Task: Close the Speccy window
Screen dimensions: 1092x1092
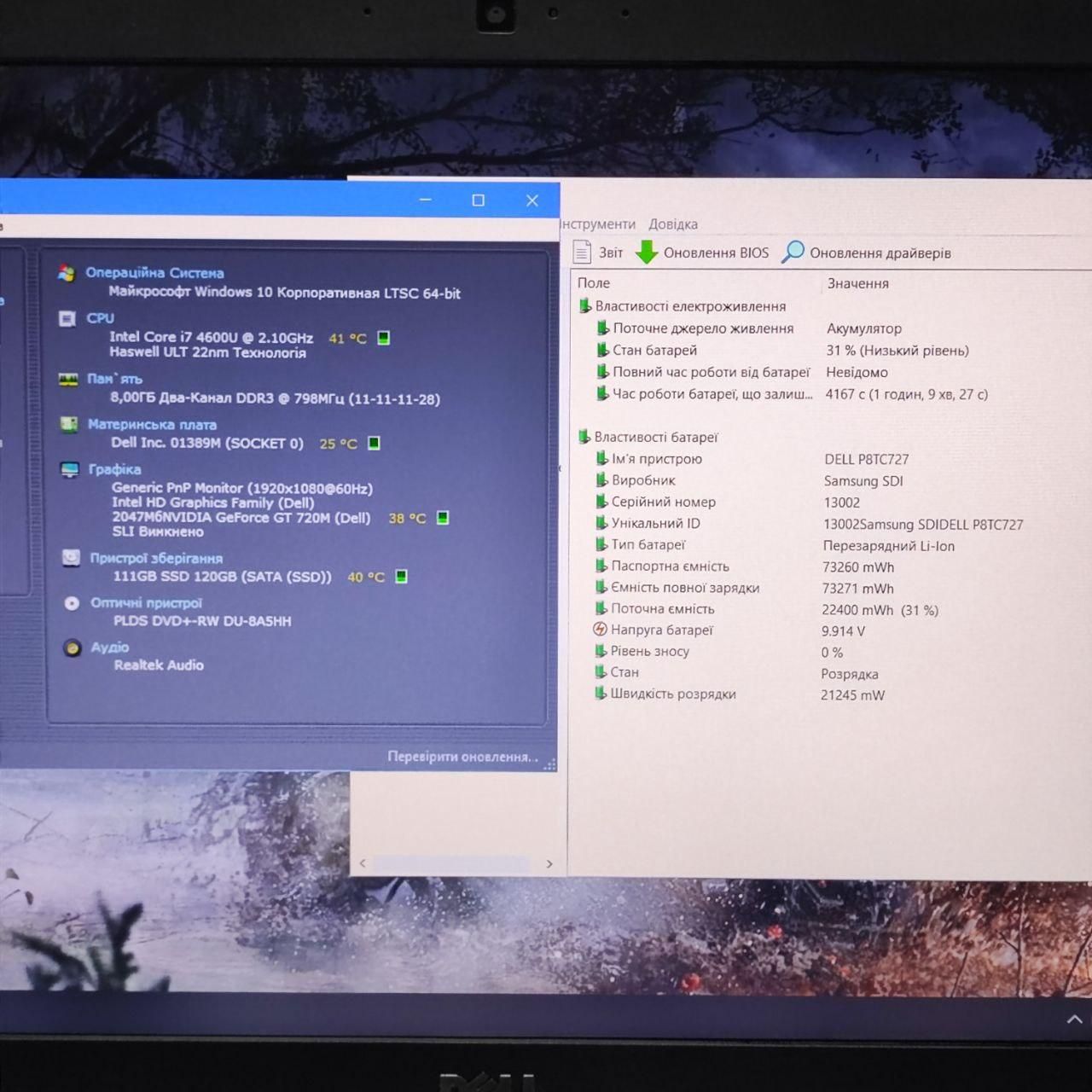Action: coord(532,200)
